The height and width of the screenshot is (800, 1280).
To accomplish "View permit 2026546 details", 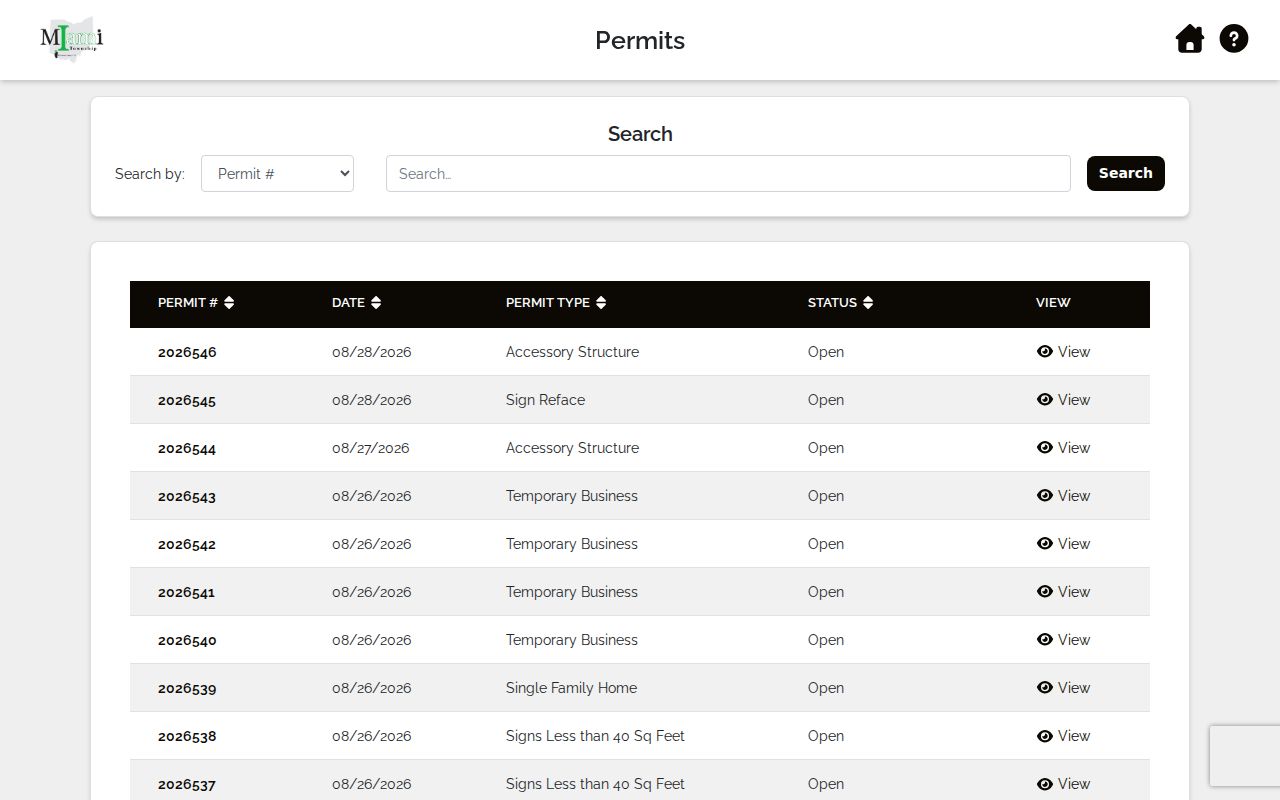I will 1063,352.
